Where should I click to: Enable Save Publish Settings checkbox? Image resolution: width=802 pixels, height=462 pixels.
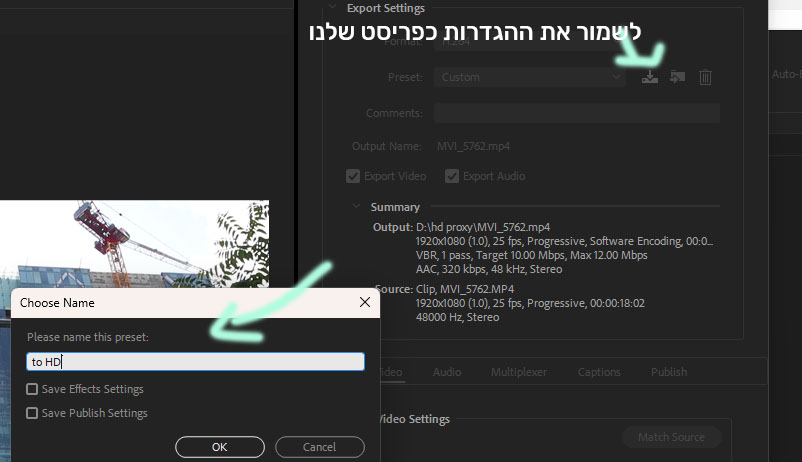click(x=33, y=413)
